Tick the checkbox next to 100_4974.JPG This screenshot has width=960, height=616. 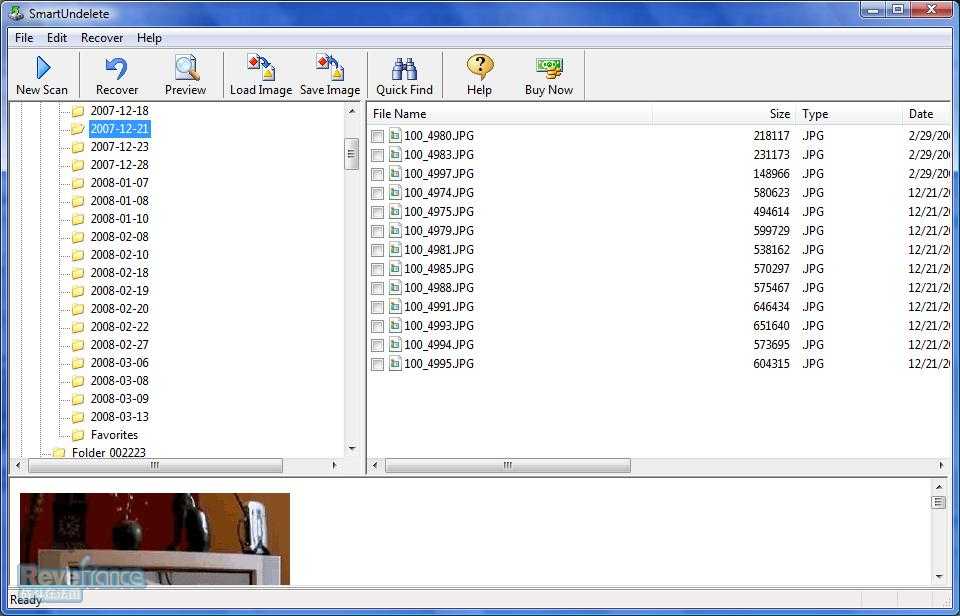[x=378, y=194]
